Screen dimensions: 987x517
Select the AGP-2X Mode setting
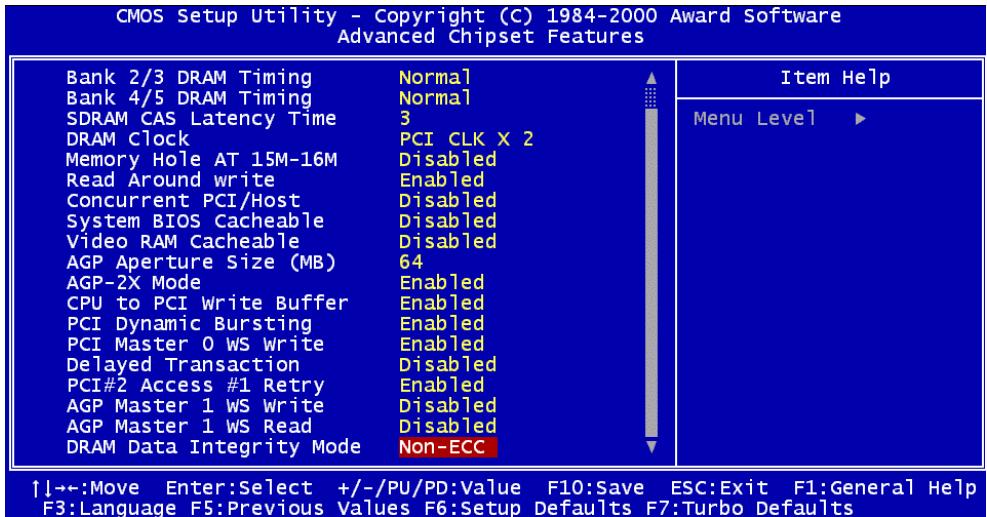pyautogui.click(x=133, y=282)
